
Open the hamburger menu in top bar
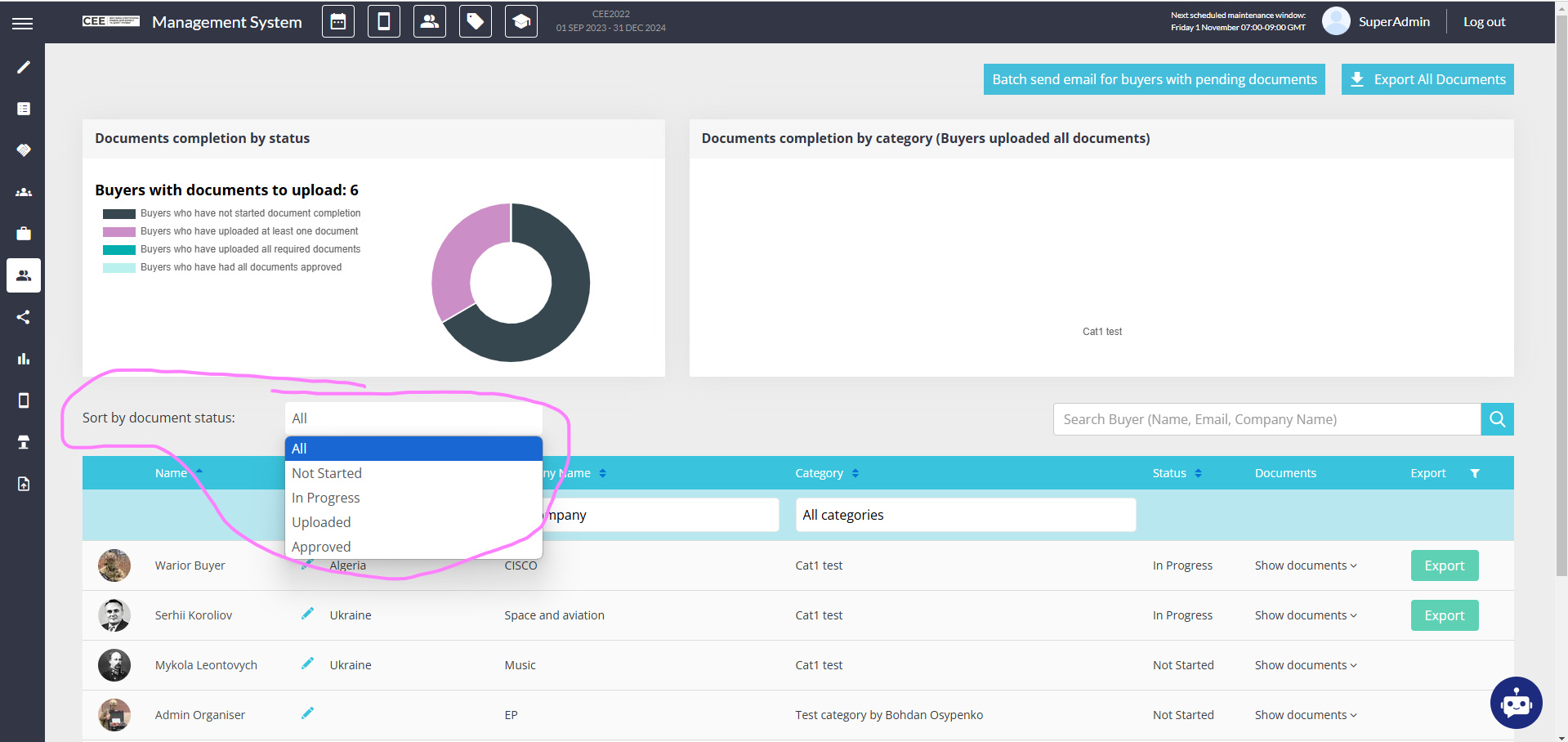coord(23,24)
